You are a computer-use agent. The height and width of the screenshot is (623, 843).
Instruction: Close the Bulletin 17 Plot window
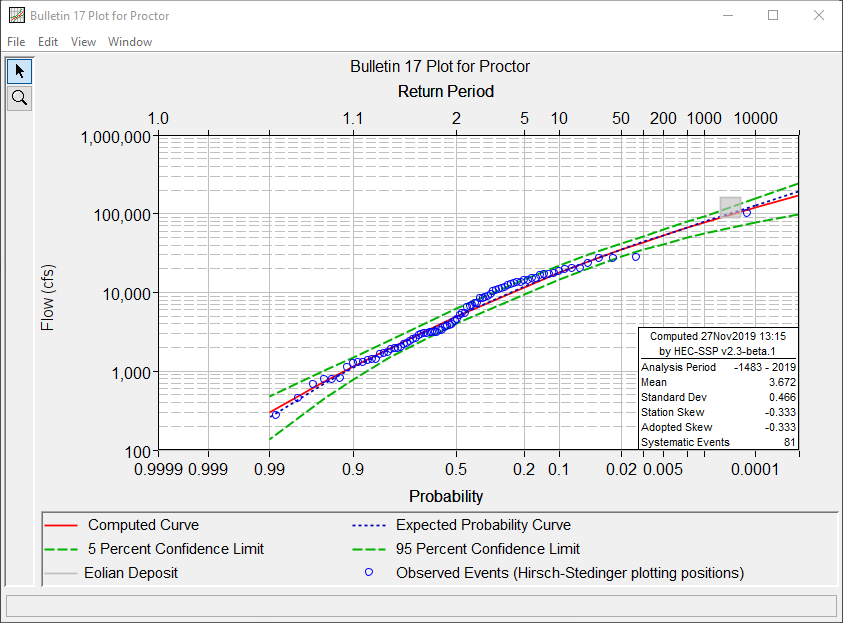point(819,16)
